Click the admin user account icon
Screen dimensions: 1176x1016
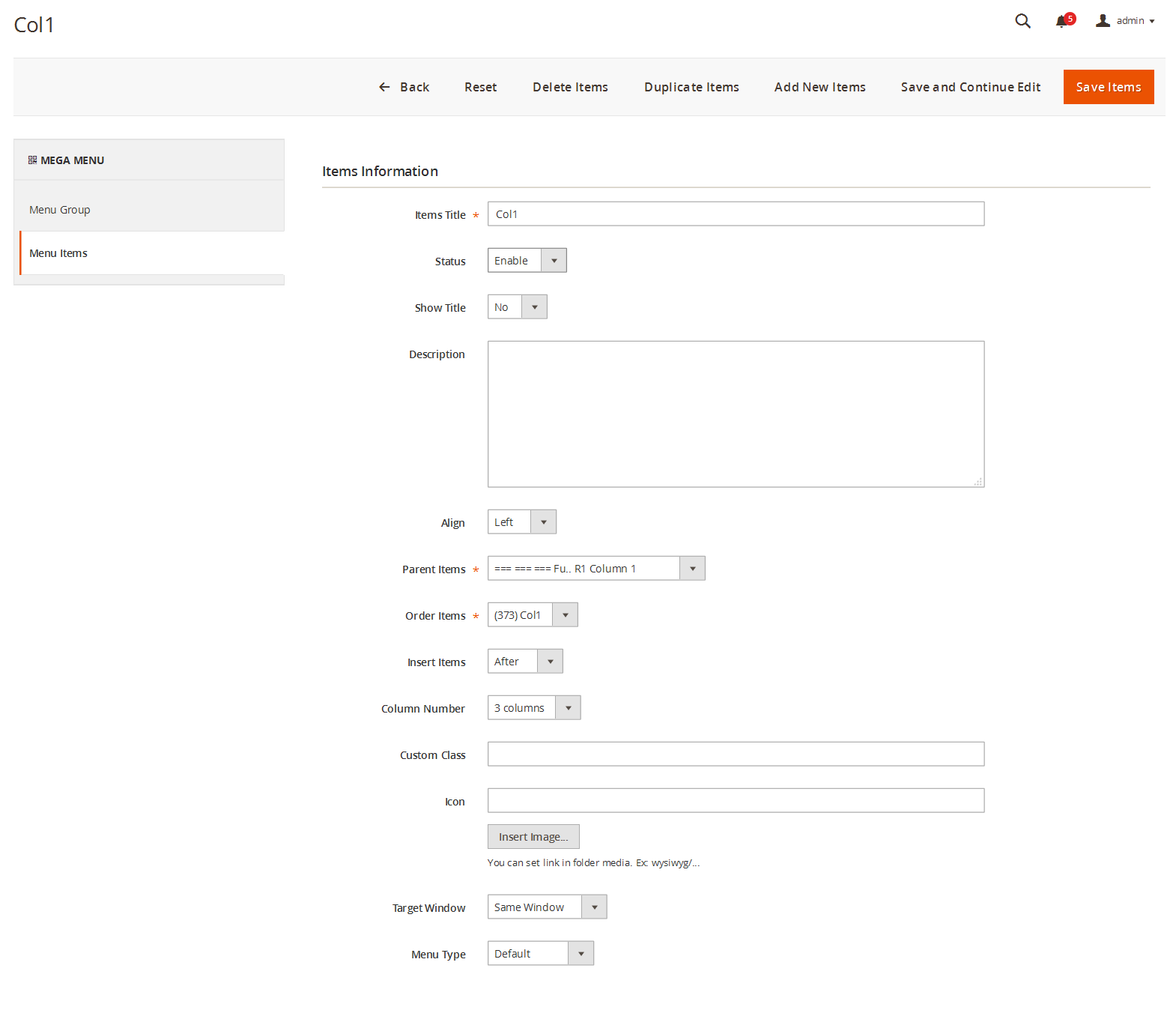tap(1103, 21)
